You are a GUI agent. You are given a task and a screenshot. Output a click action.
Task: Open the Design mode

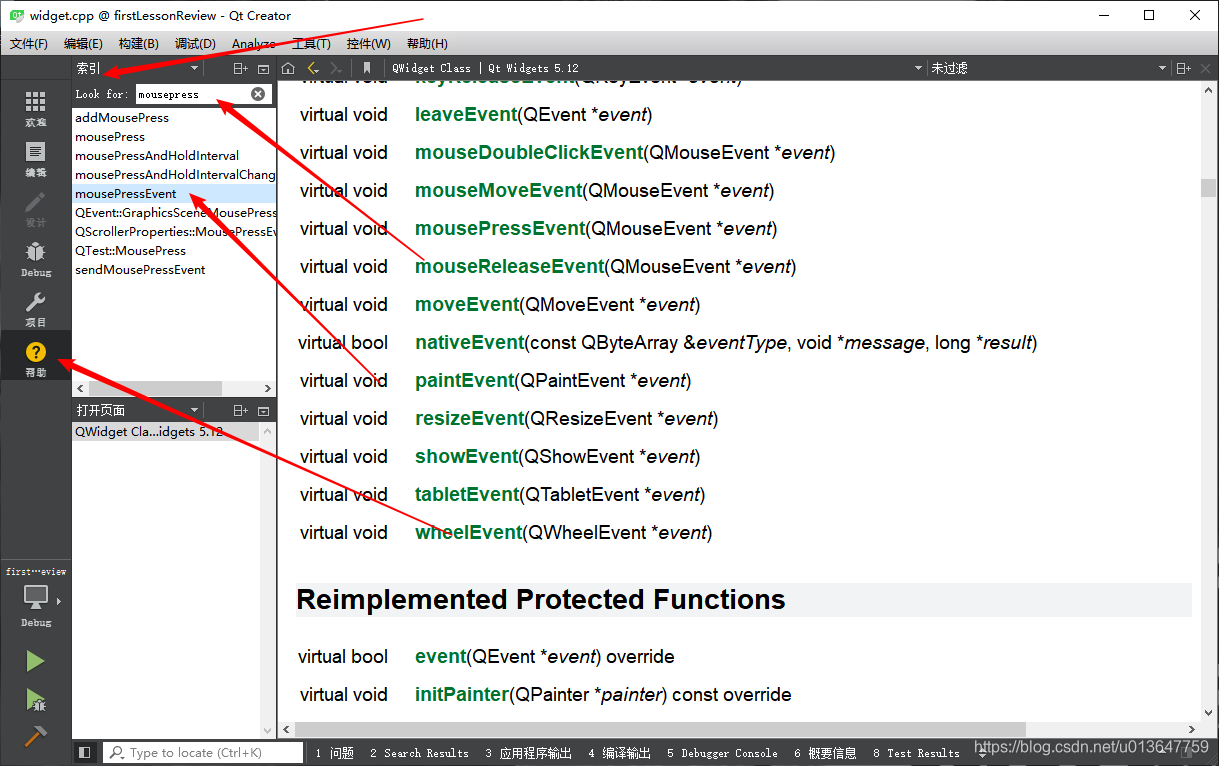pyautogui.click(x=35, y=208)
